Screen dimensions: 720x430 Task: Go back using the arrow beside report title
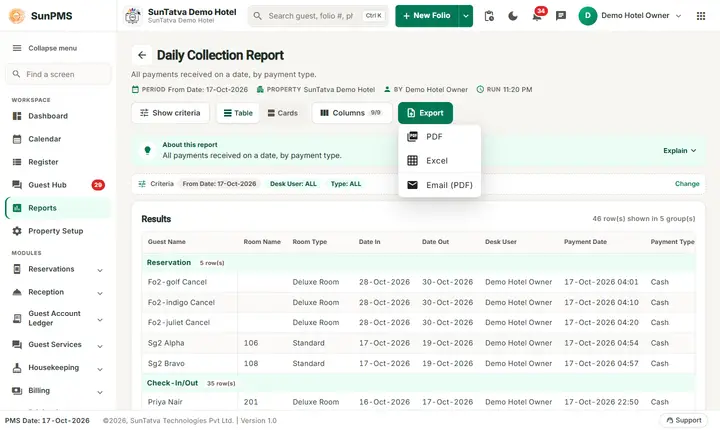click(x=142, y=55)
